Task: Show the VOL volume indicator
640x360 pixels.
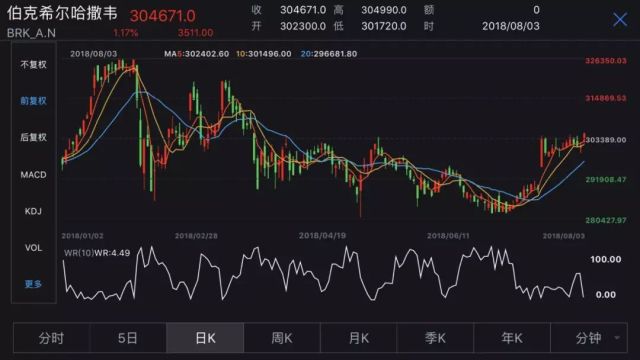Action: point(33,248)
